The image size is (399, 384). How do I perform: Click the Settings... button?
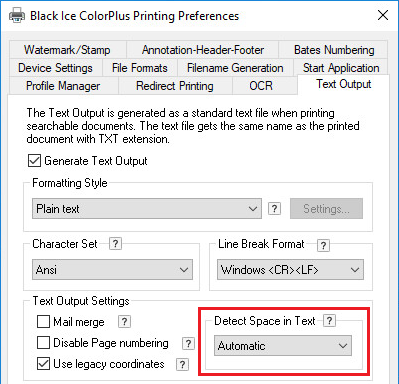click(x=326, y=209)
